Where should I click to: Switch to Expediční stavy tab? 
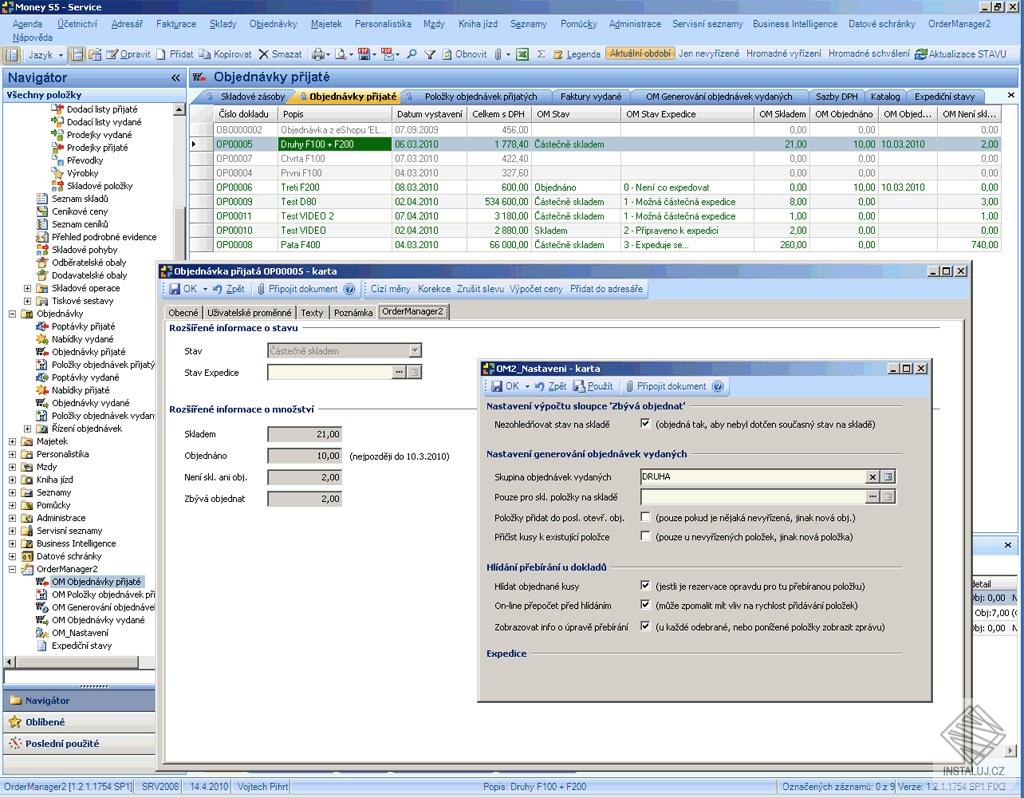944,96
